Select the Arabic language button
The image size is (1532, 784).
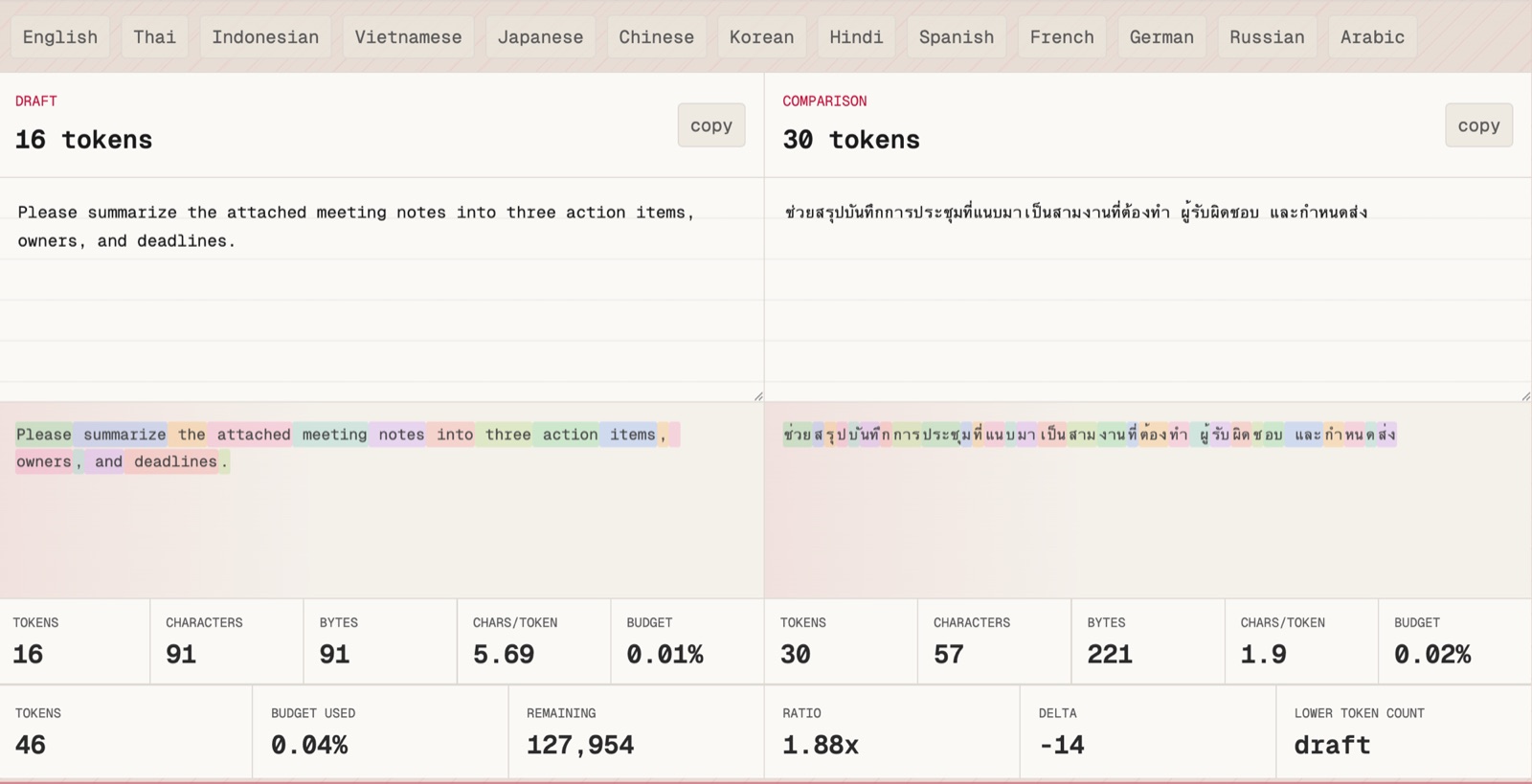click(1372, 37)
